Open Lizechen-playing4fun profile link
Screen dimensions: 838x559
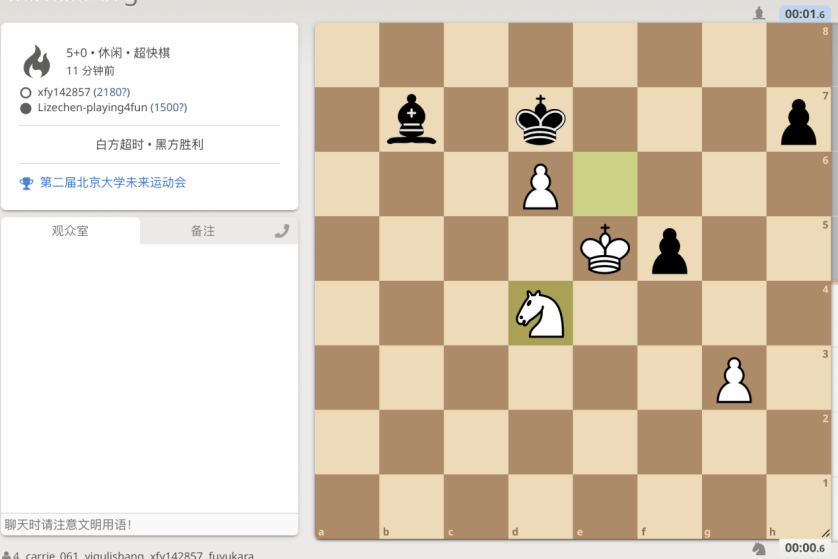(x=92, y=107)
